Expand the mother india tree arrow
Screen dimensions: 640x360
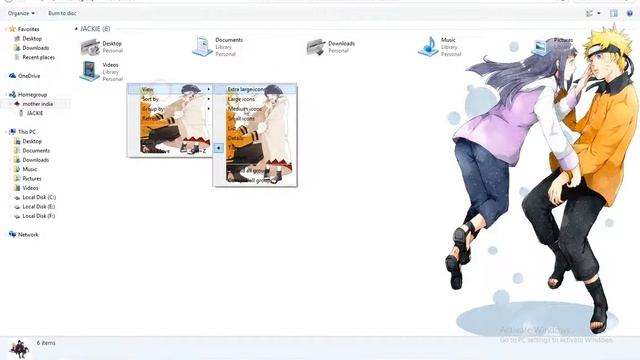coord(11,104)
